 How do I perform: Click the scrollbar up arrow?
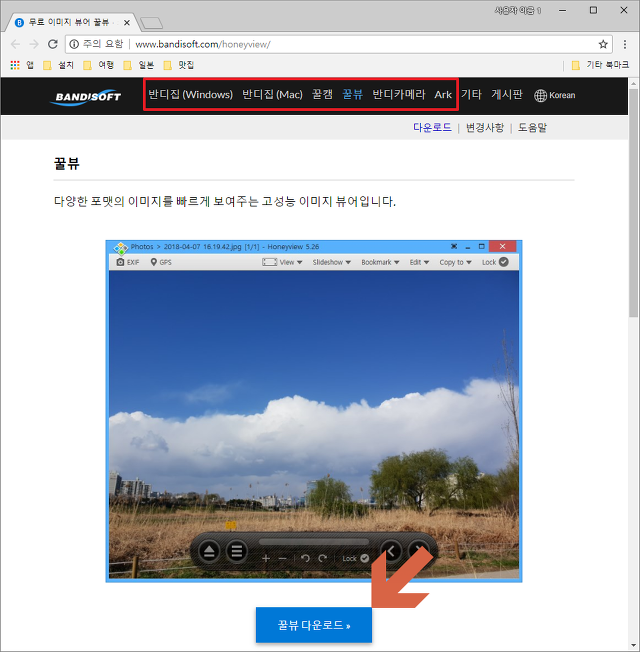pyautogui.click(x=633, y=84)
